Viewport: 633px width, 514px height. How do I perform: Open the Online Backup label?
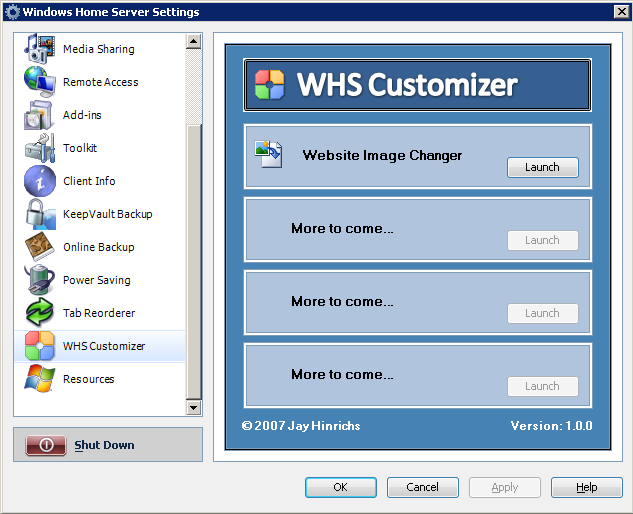[99, 247]
